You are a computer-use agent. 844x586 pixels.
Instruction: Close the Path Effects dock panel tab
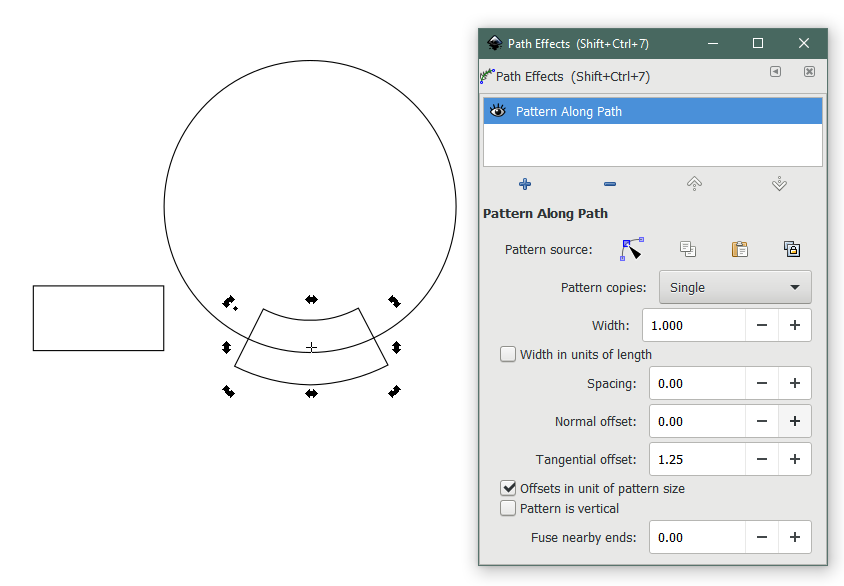(809, 72)
